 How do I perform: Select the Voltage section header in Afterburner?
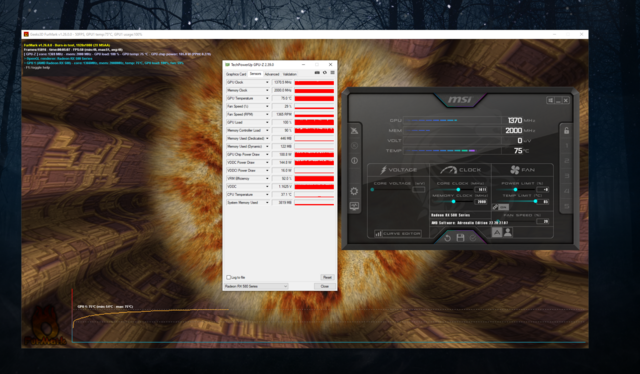click(x=399, y=170)
